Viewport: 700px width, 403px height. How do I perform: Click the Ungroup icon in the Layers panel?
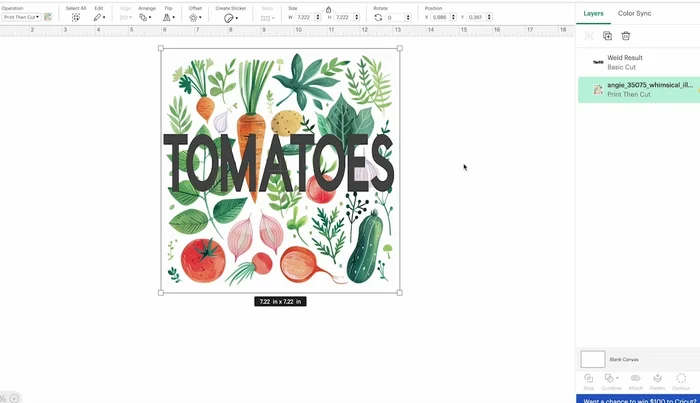pyautogui.click(x=589, y=36)
